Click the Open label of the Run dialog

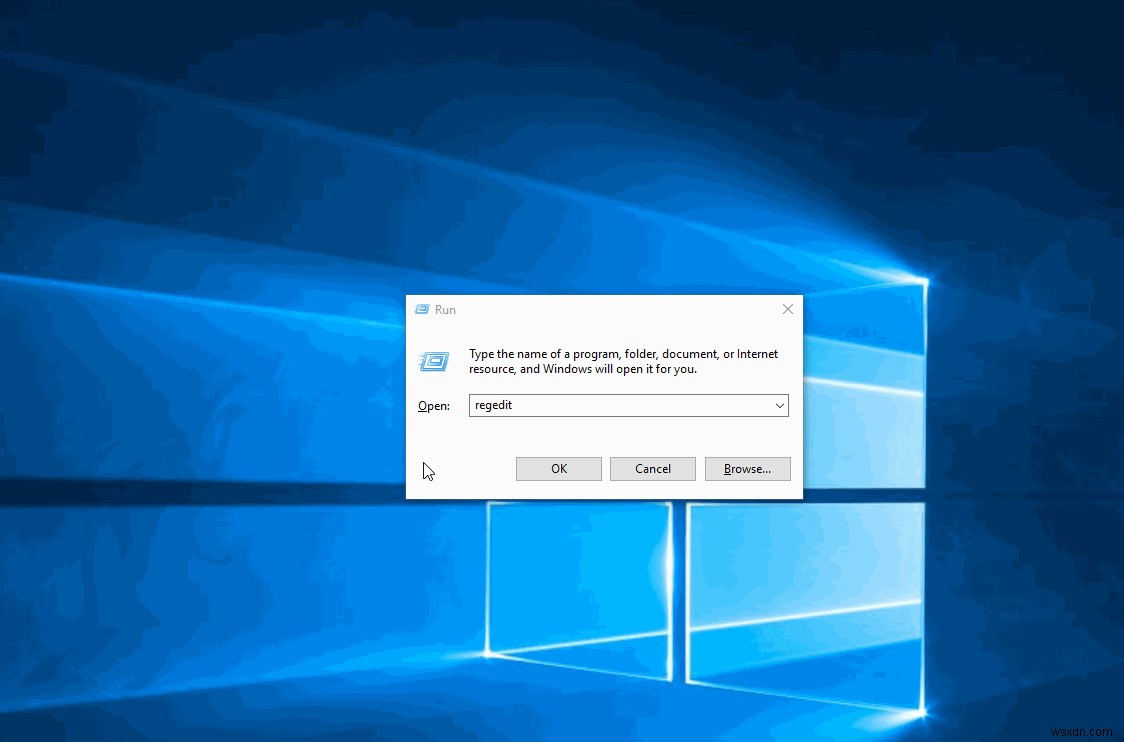tap(433, 405)
